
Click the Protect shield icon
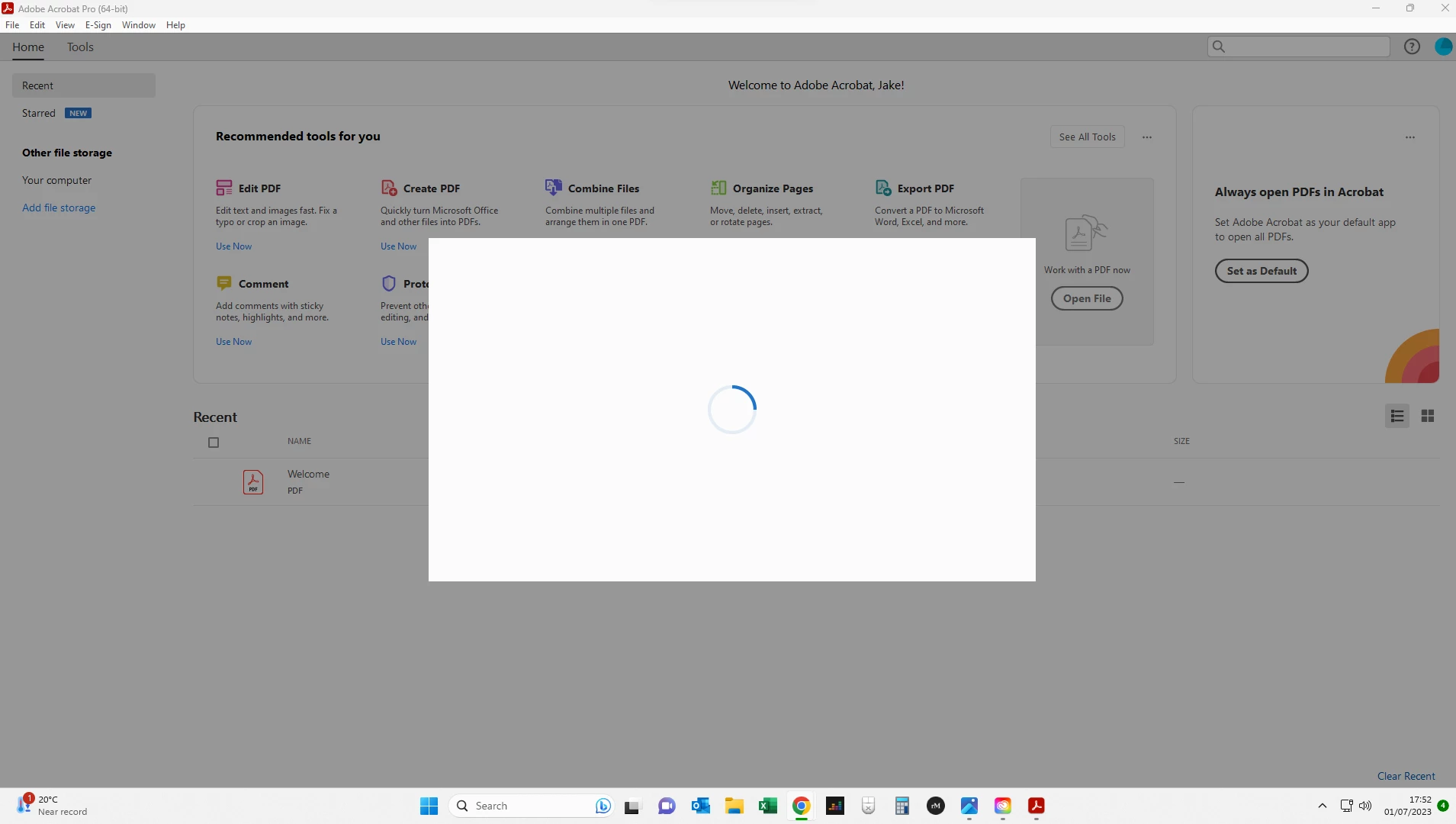coord(389,283)
